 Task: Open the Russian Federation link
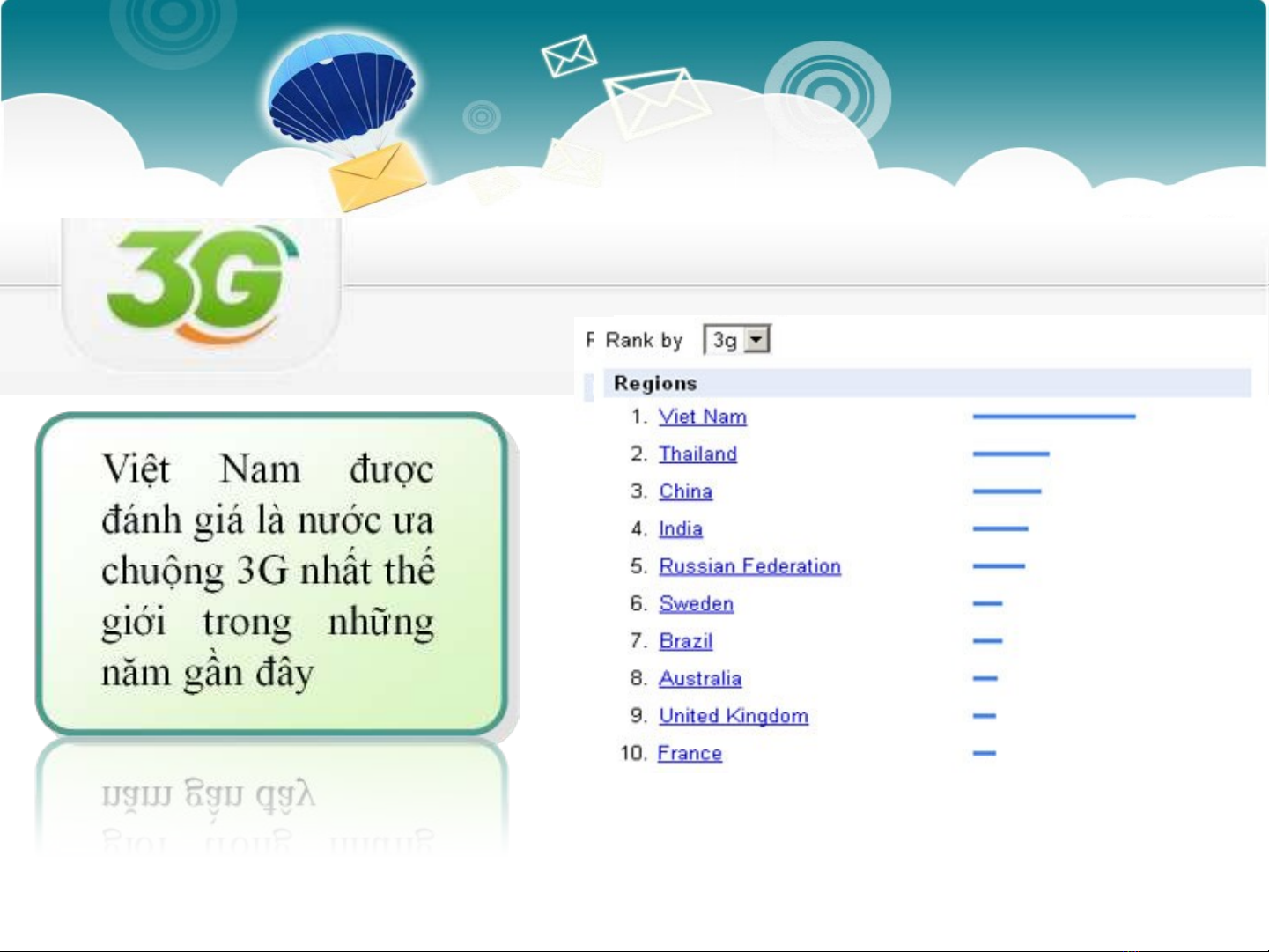(x=749, y=566)
